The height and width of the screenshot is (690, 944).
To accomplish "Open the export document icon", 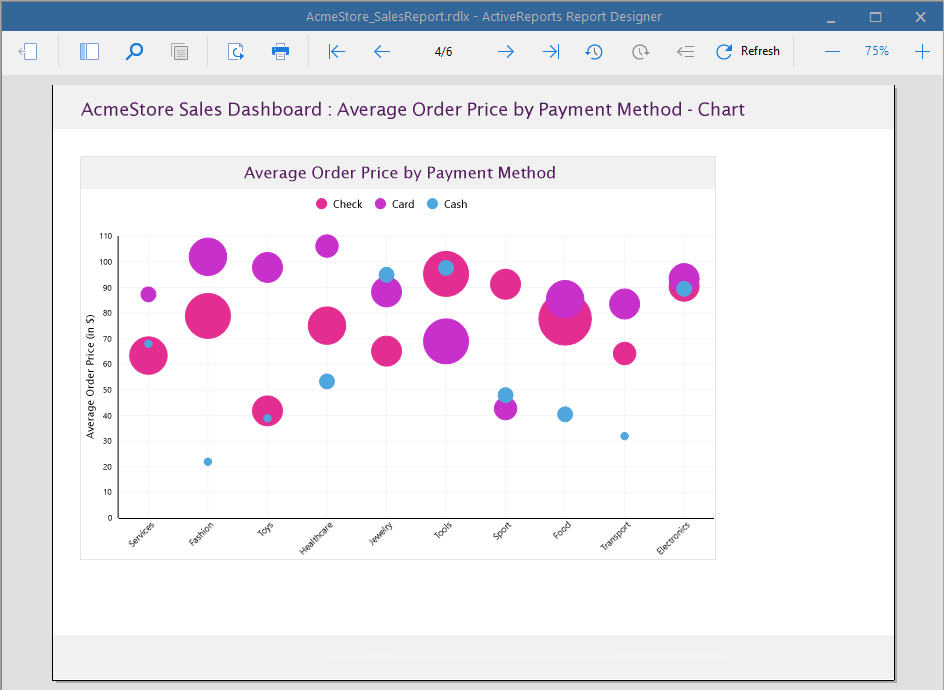I will [236, 52].
